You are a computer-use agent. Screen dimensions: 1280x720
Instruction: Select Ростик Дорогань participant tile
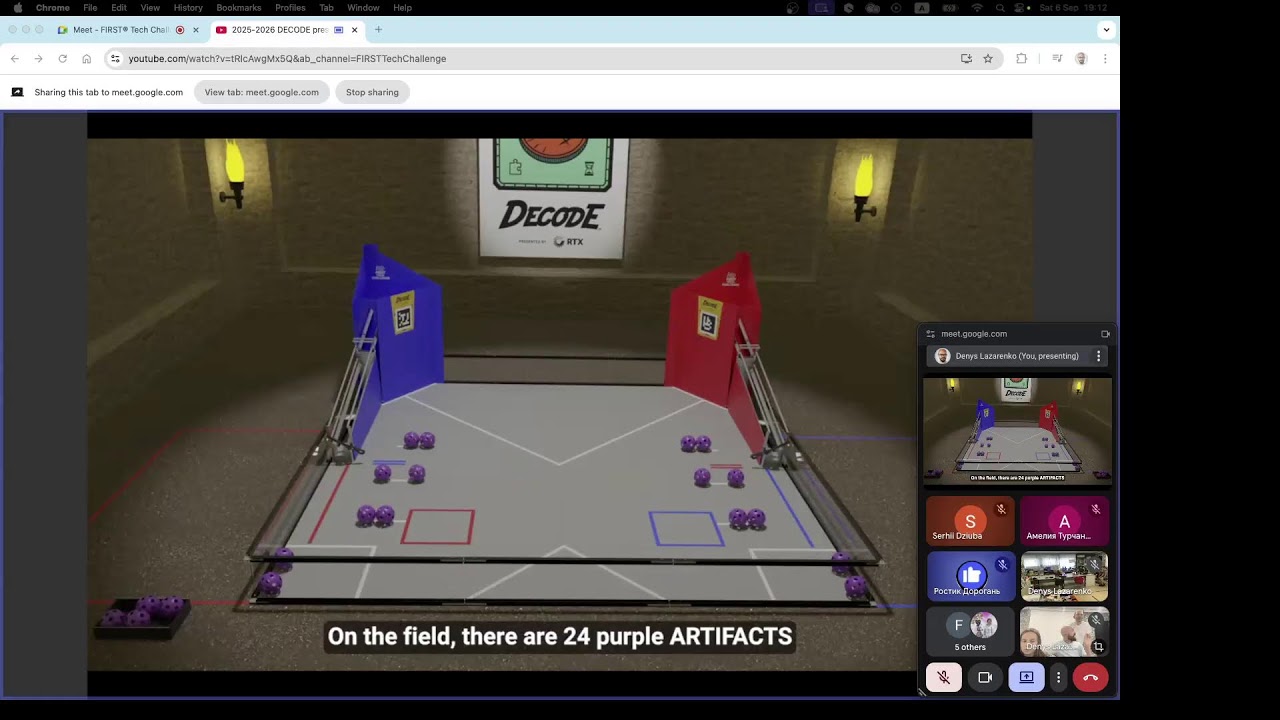[x=970, y=576]
